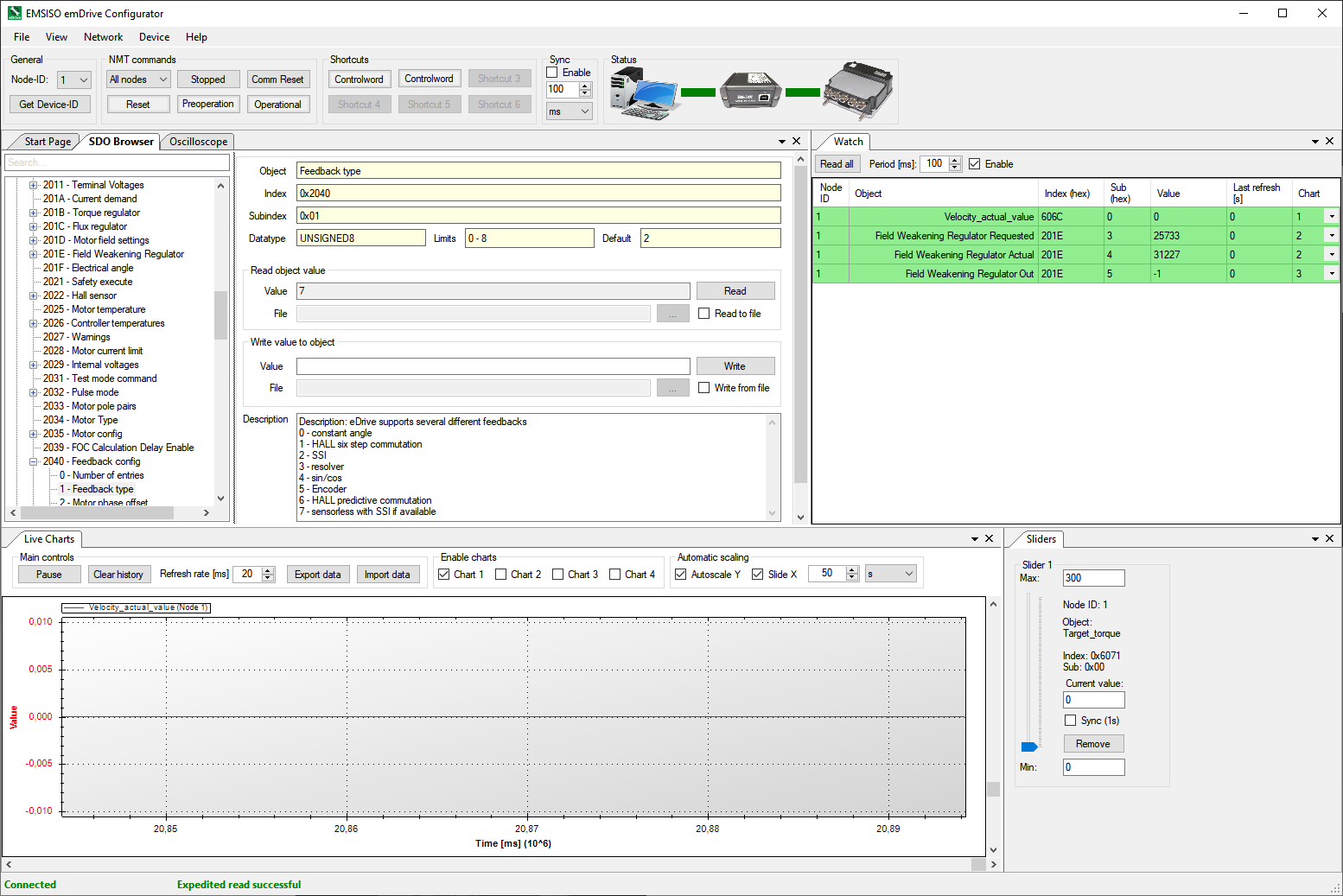Image resolution: width=1343 pixels, height=896 pixels.
Task: Click the communication adapter icon in Status panel
Action: (x=748, y=90)
